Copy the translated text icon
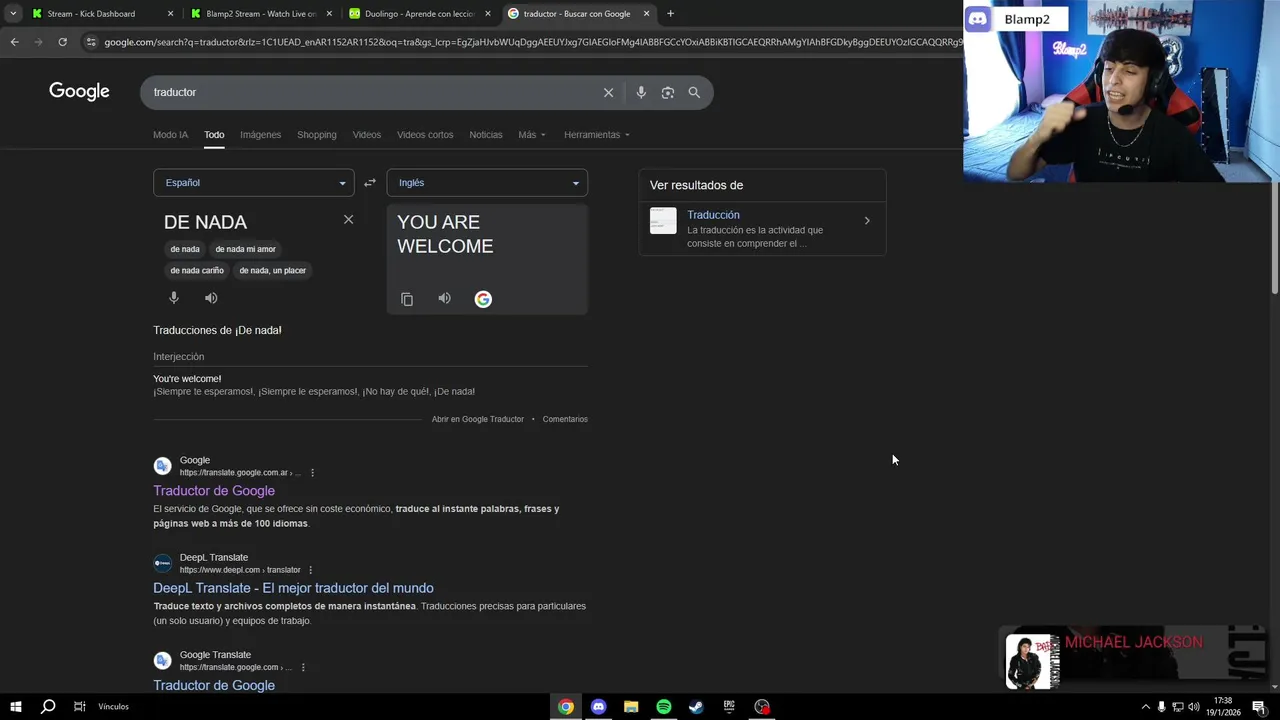1280x720 pixels. [407, 299]
